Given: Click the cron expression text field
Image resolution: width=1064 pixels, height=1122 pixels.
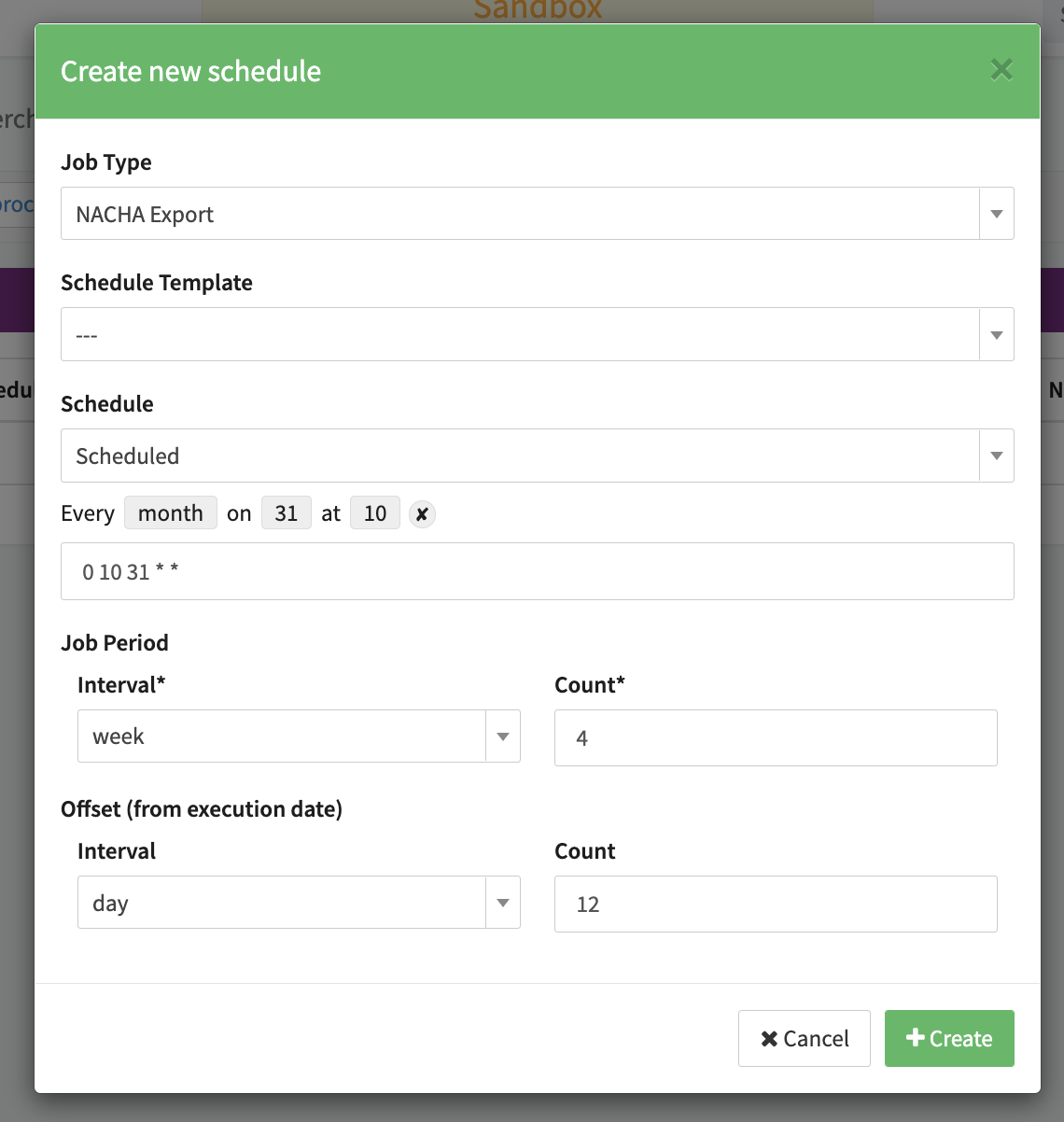Looking at the screenshot, I should [537, 571].
